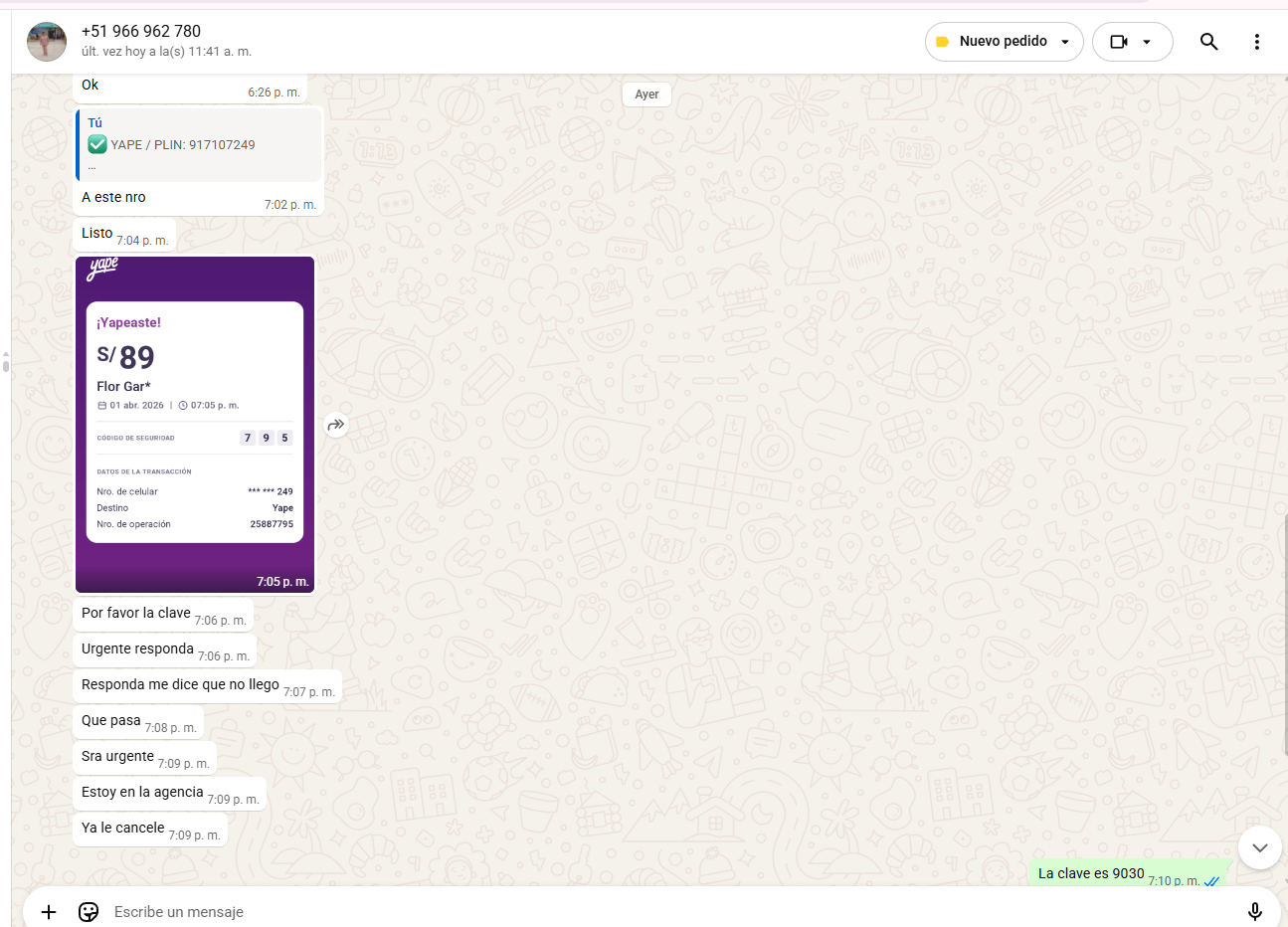The width and height of the screenshot is (1288, 927).
Task: Expand the Nuevo pedido label dropdown
Action: [1065, 42]
